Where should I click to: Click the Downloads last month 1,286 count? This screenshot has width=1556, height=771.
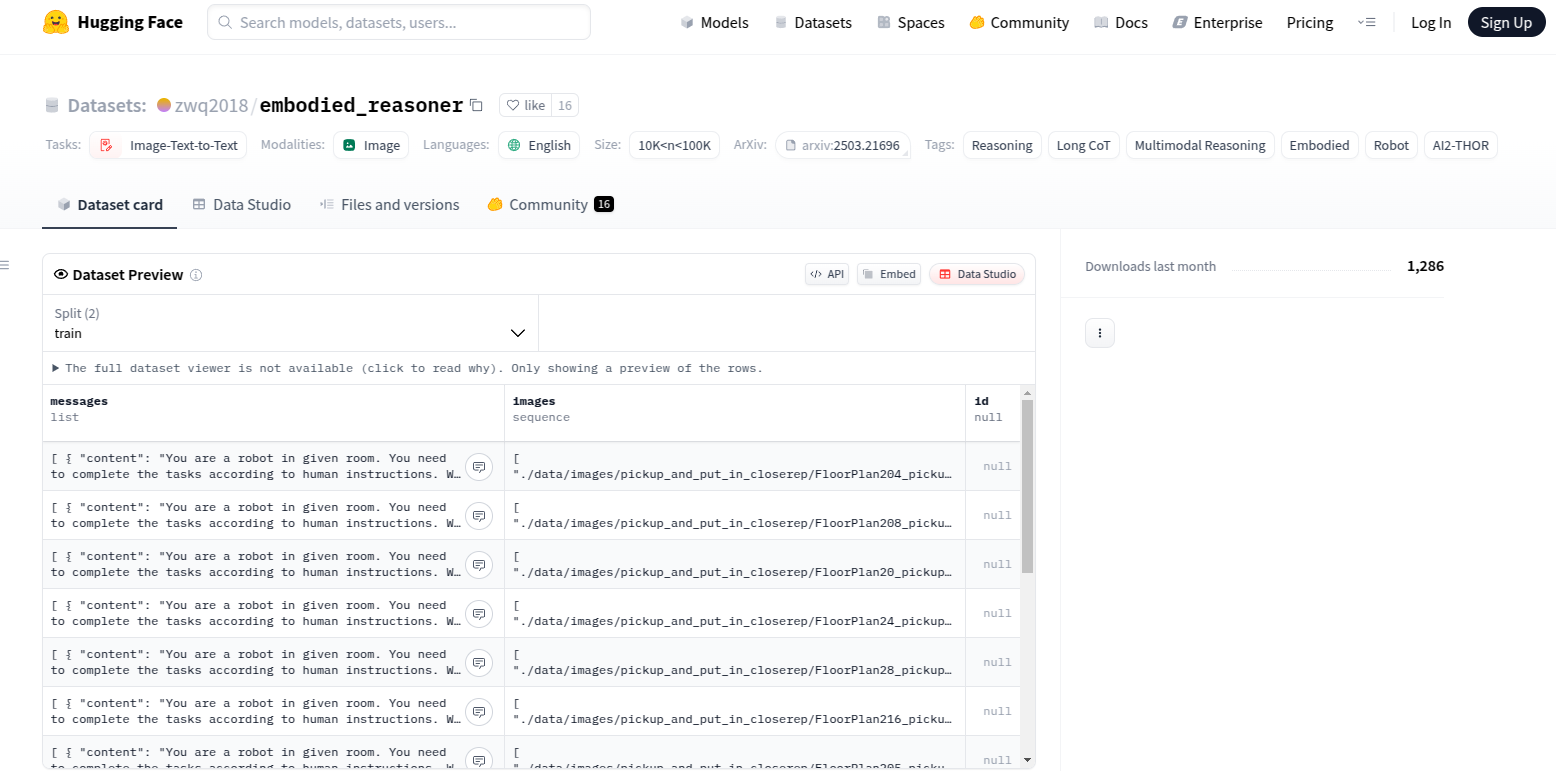click(x=1425, y=266)
